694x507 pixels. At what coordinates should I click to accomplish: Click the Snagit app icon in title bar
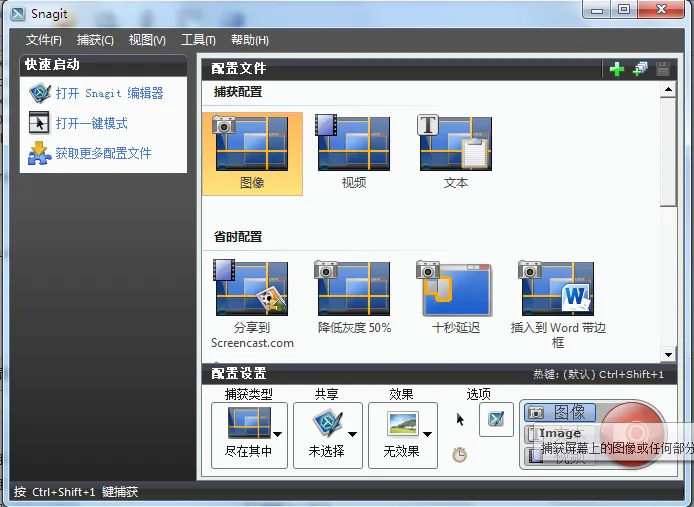tap(18, 14)
